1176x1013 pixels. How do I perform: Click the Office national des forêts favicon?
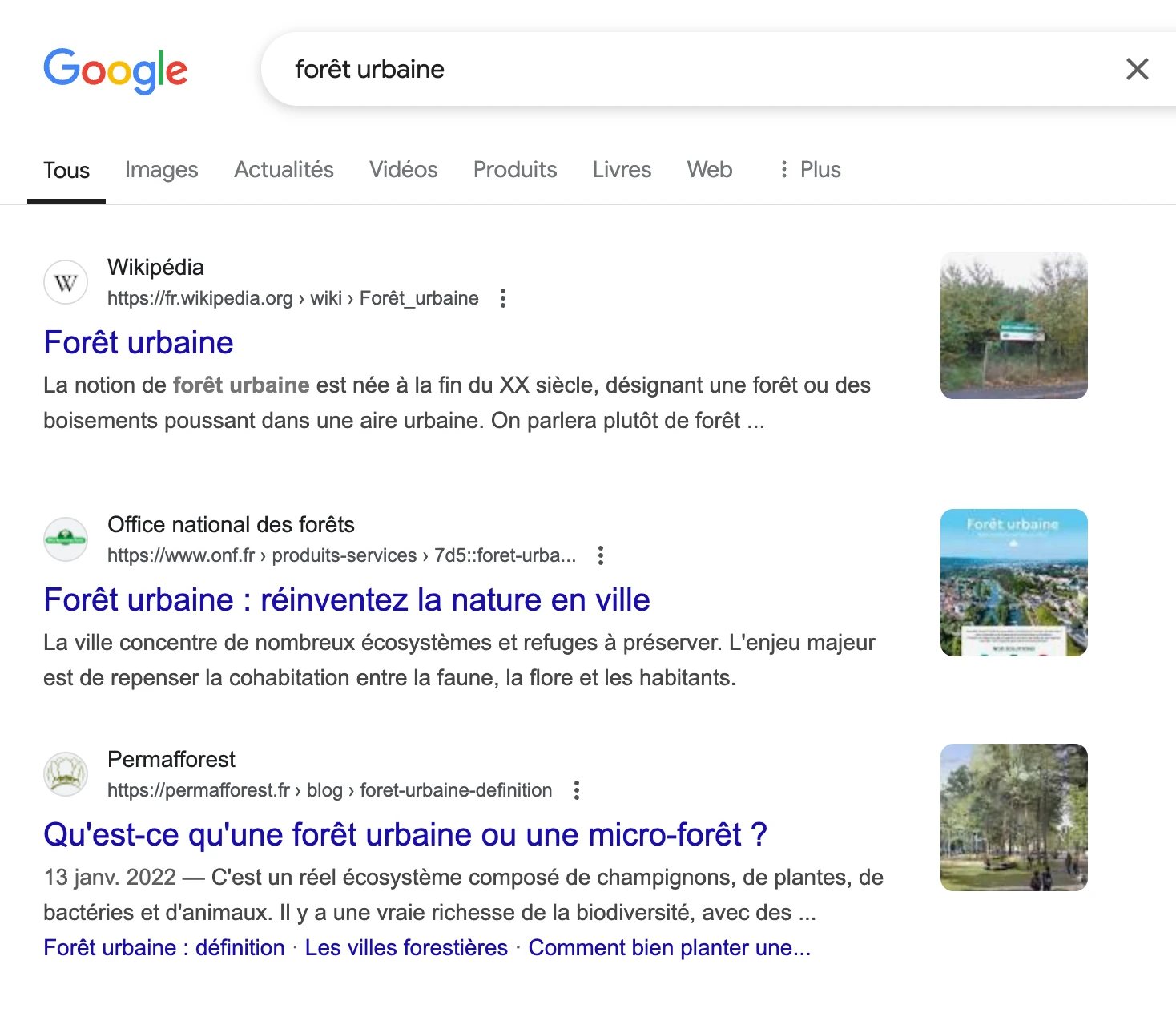(x=66, y=539)
